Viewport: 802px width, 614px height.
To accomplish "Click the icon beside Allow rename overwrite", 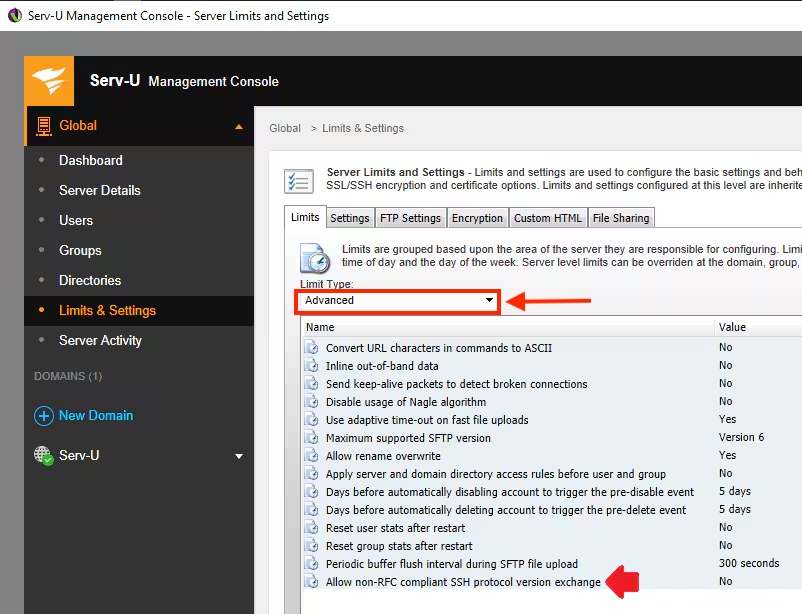I will point(311,455).
